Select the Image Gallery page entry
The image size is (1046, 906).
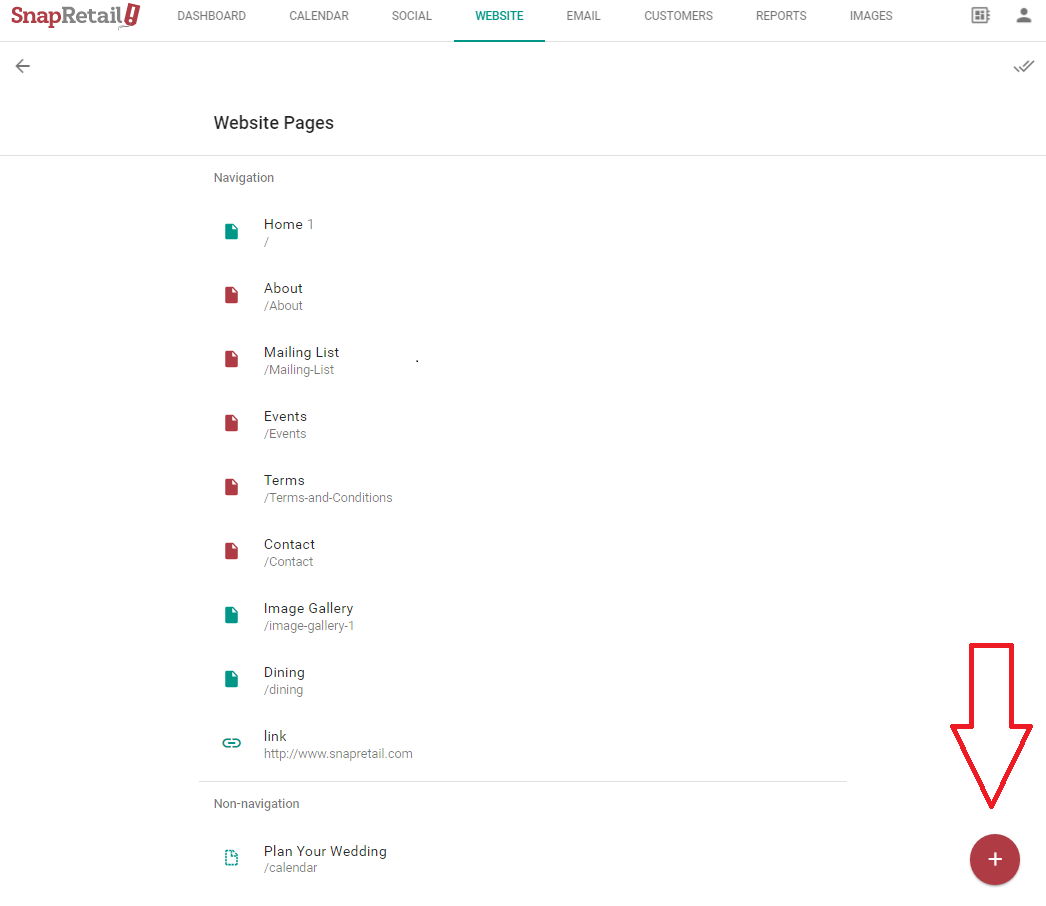pos(308,616)
